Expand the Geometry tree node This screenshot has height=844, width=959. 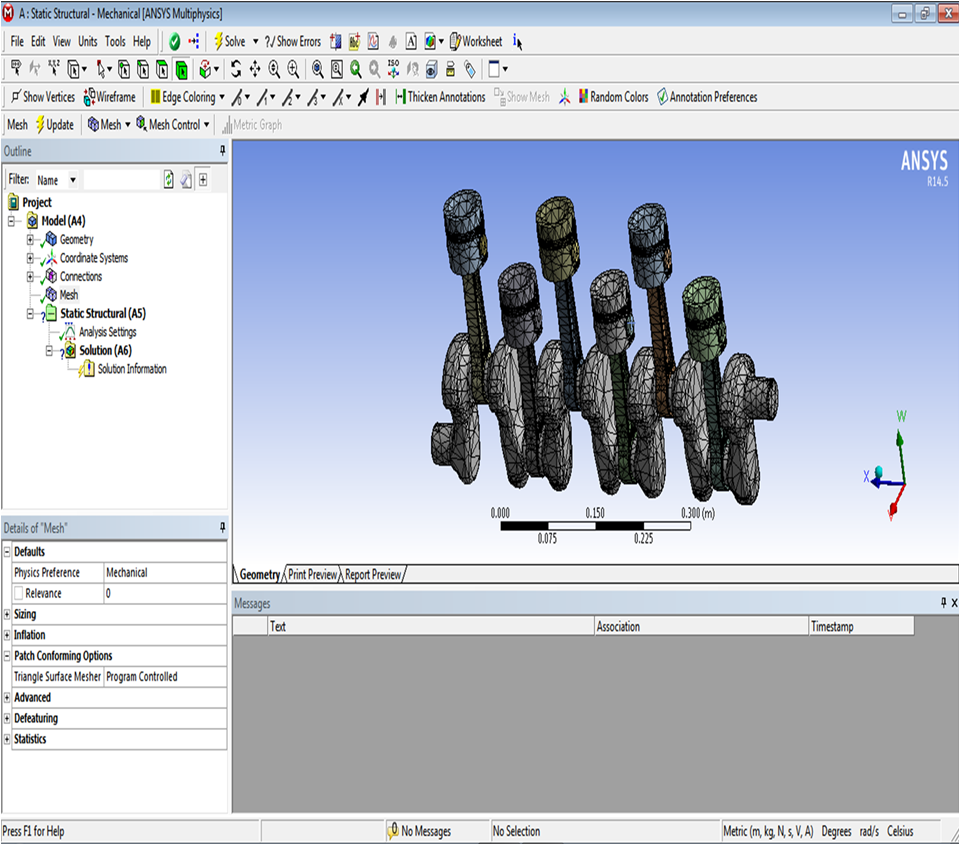pos(30,240)
